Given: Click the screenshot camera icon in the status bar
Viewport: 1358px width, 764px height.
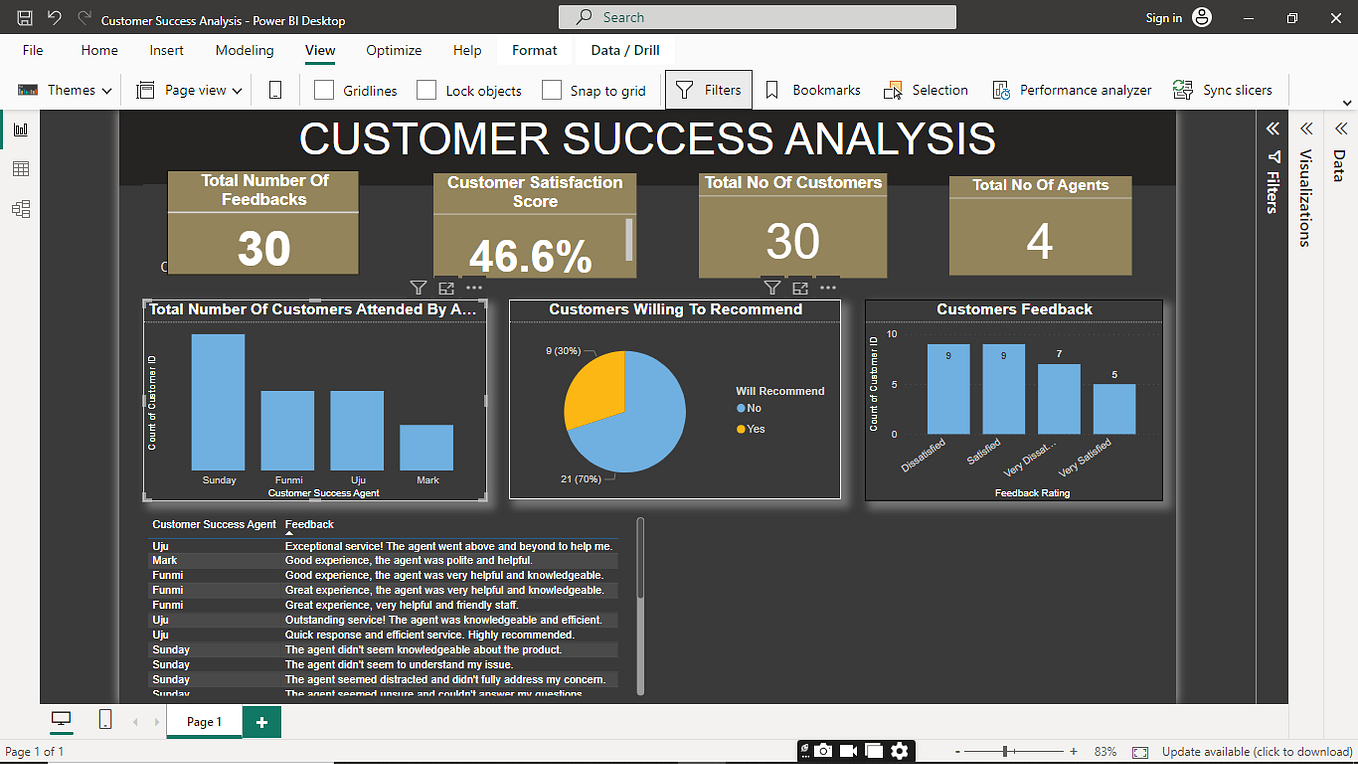Looking at the screenshot, I should click(823, 751).
